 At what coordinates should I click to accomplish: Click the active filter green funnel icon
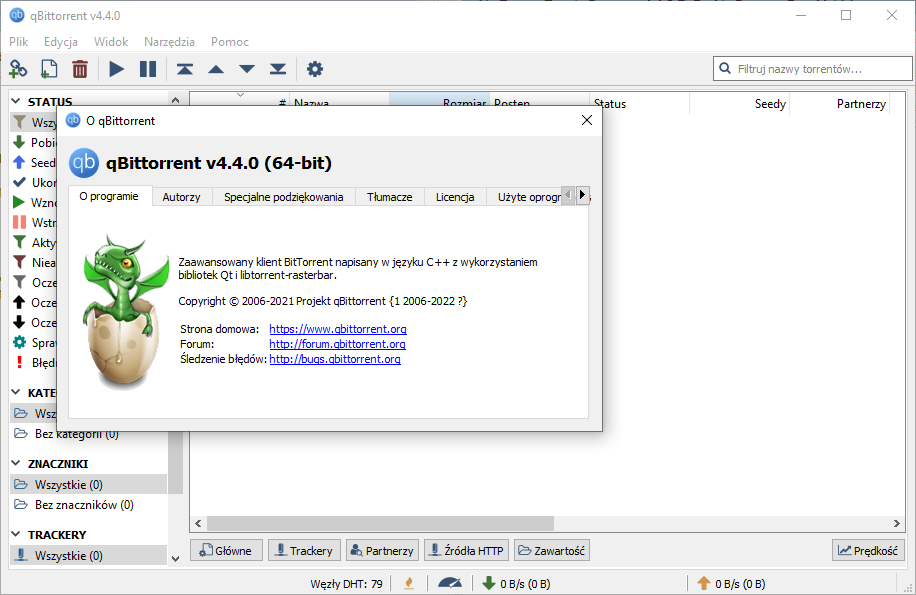point(19,242)
